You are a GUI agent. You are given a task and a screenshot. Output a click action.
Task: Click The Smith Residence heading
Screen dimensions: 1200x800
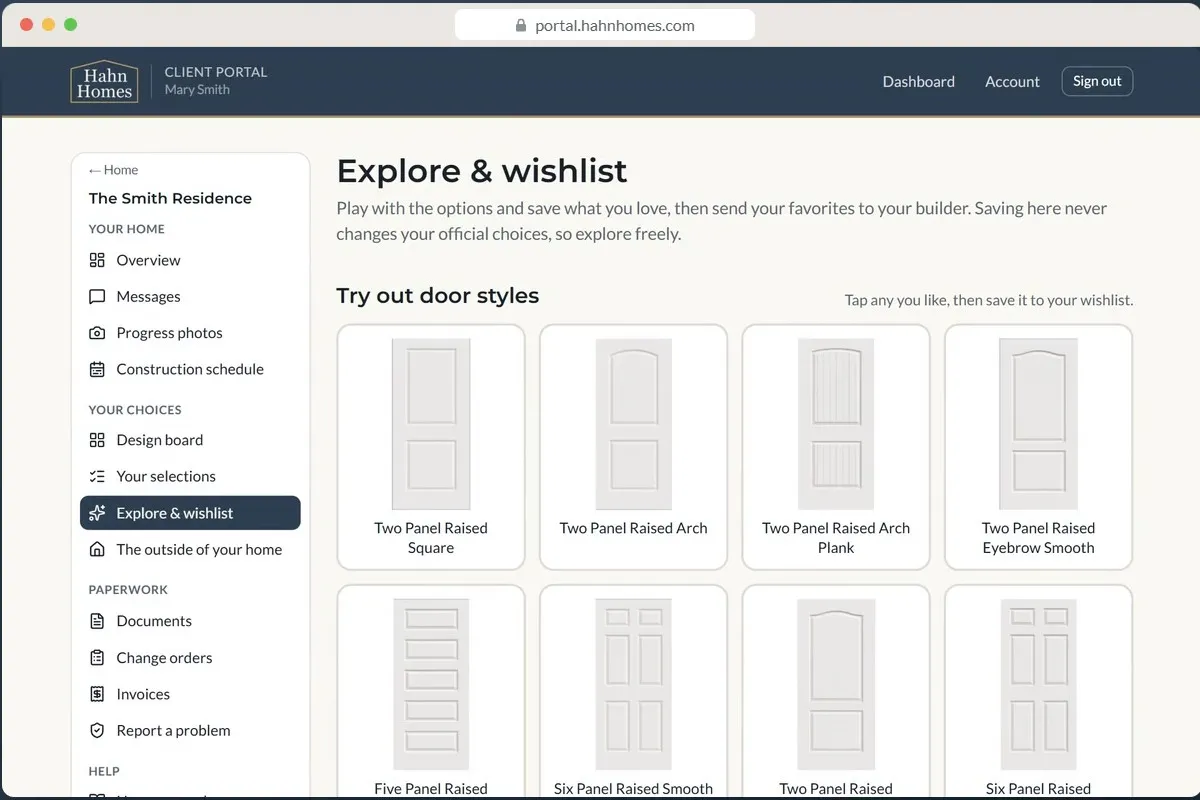(x=170, y=198)
